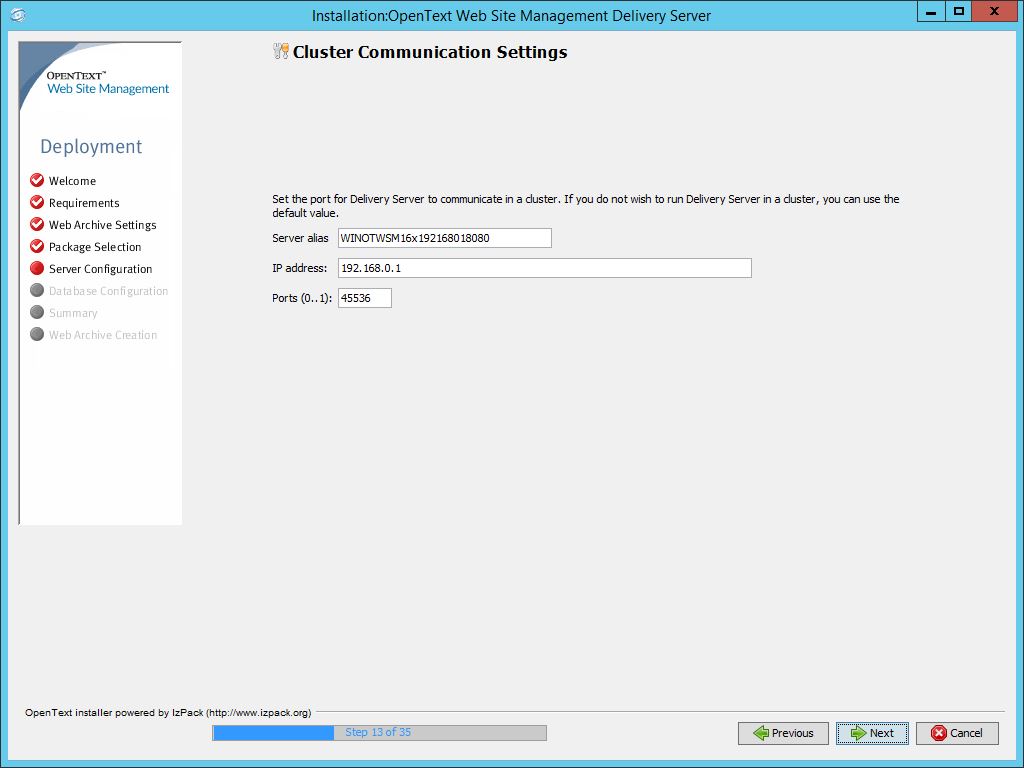Click the Next button
Viewport: 1024px width, 768px height.
872,733
